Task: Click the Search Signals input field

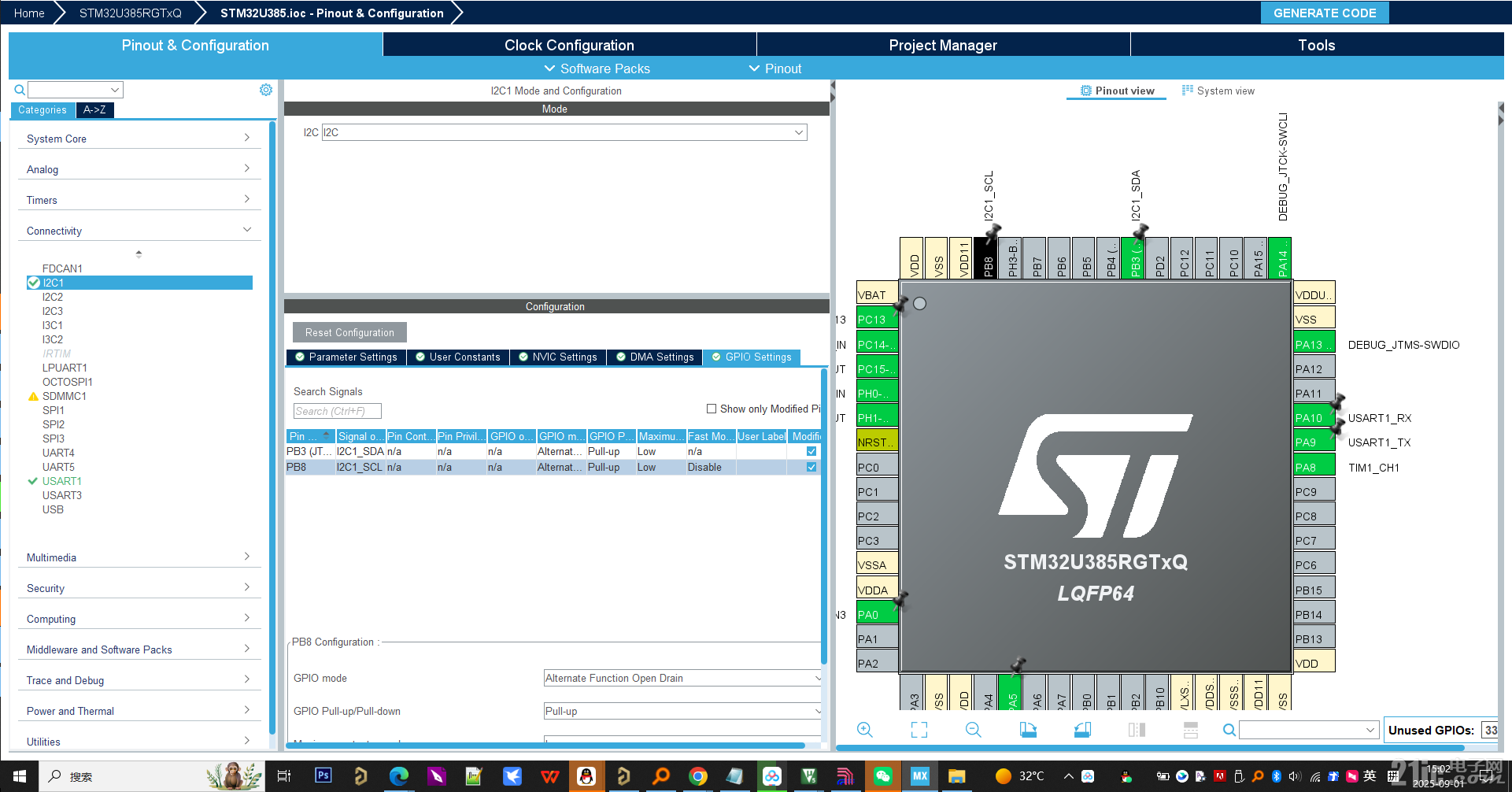Action: 337,411
